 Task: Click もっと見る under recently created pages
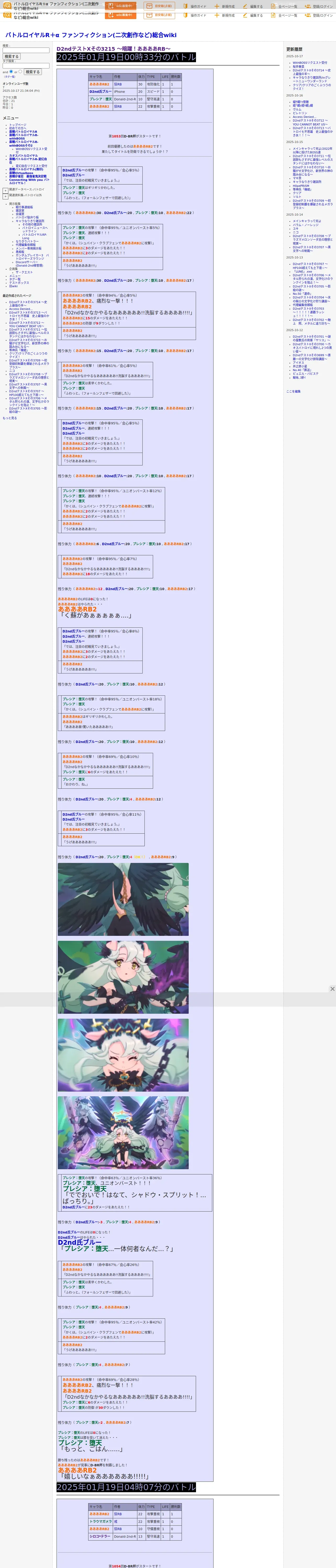point(10,418)
